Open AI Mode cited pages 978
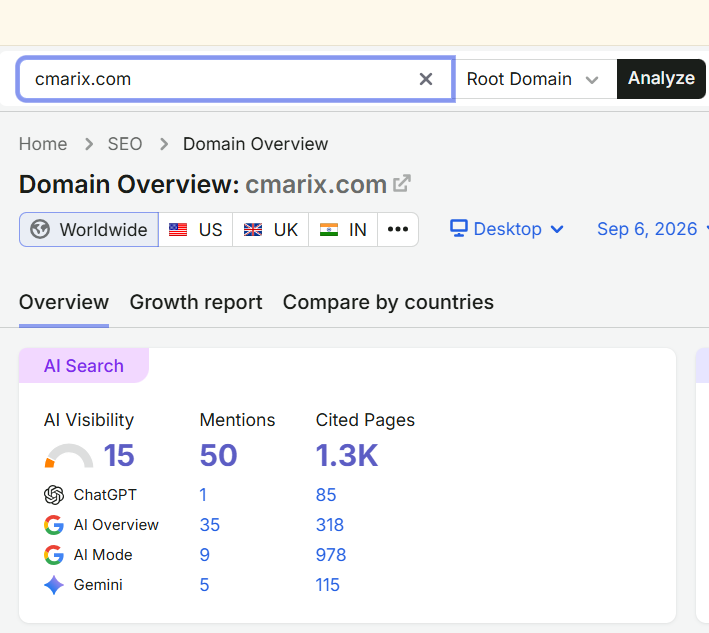709x633 pixels. click(x=331, y=555)
